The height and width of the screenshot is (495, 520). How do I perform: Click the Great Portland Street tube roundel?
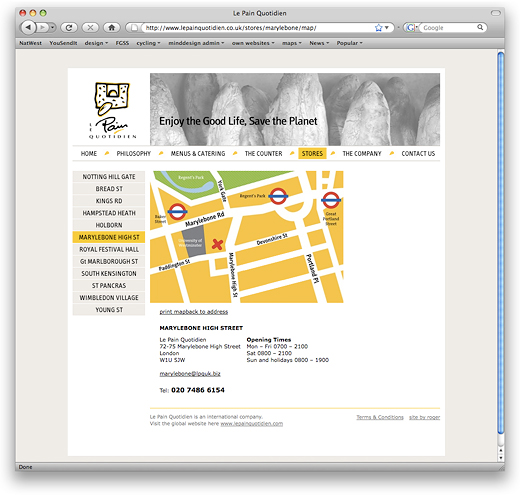[x=331, y=200]
